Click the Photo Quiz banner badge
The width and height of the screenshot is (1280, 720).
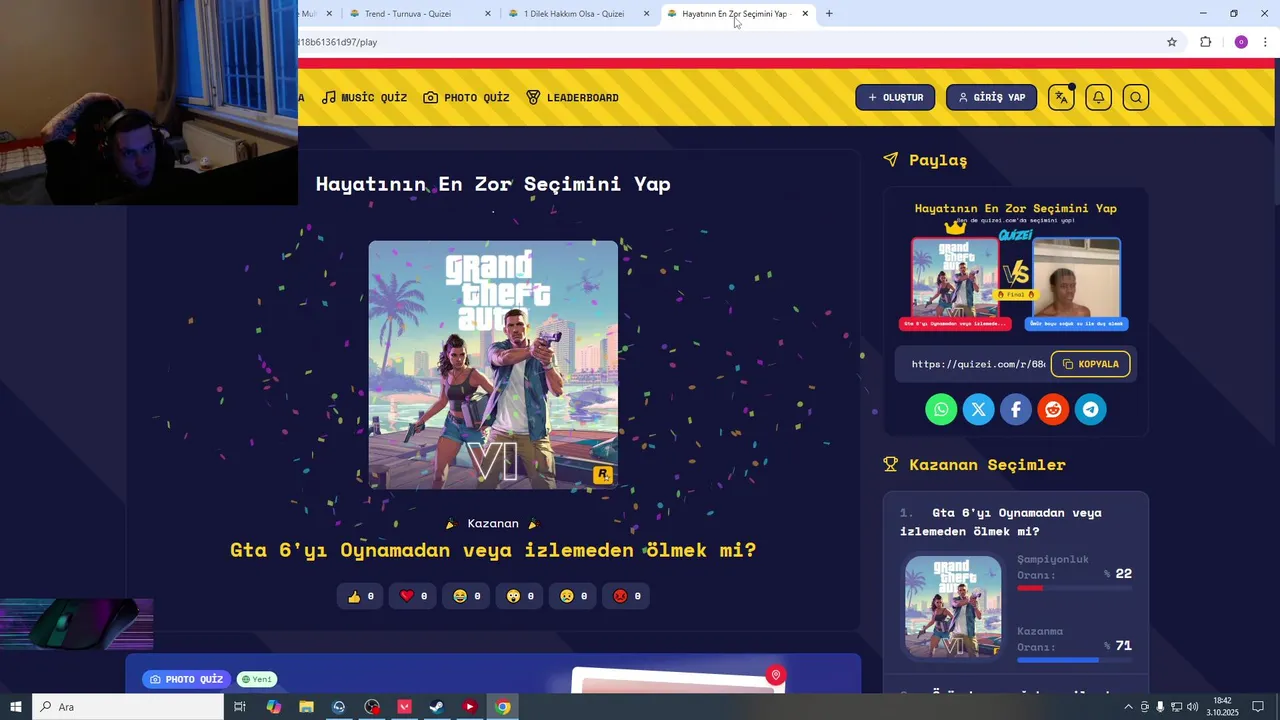click(186, 679)
